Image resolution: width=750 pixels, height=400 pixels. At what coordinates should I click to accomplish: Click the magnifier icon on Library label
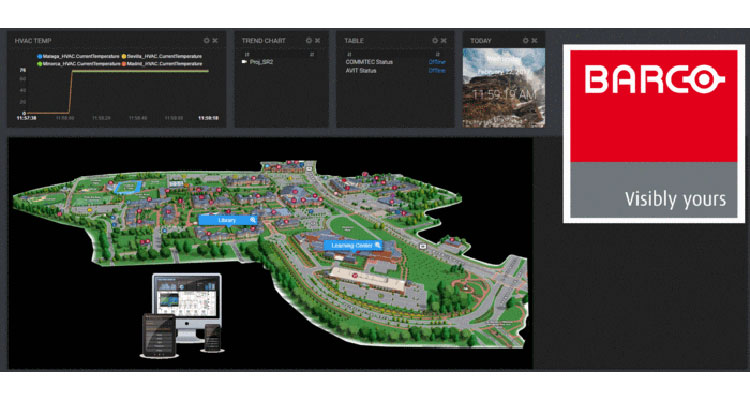click(x=253, y=220)
